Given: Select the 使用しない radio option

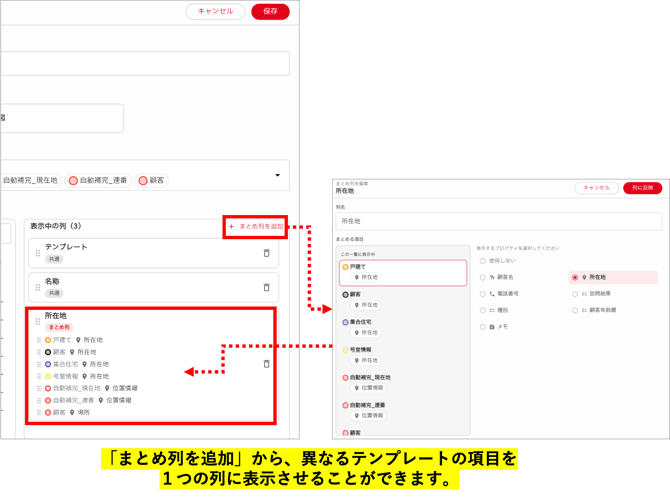Looking at the screenshot, I should click(x=482, y=261).
